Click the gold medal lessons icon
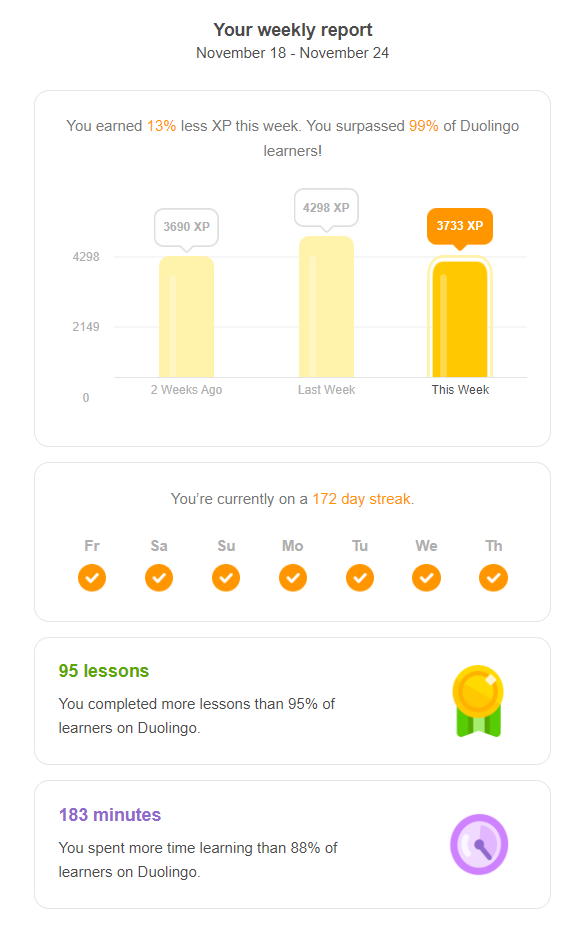Image resolution: width=586 pixels, height=929 pixels. [x=478, y=701]
